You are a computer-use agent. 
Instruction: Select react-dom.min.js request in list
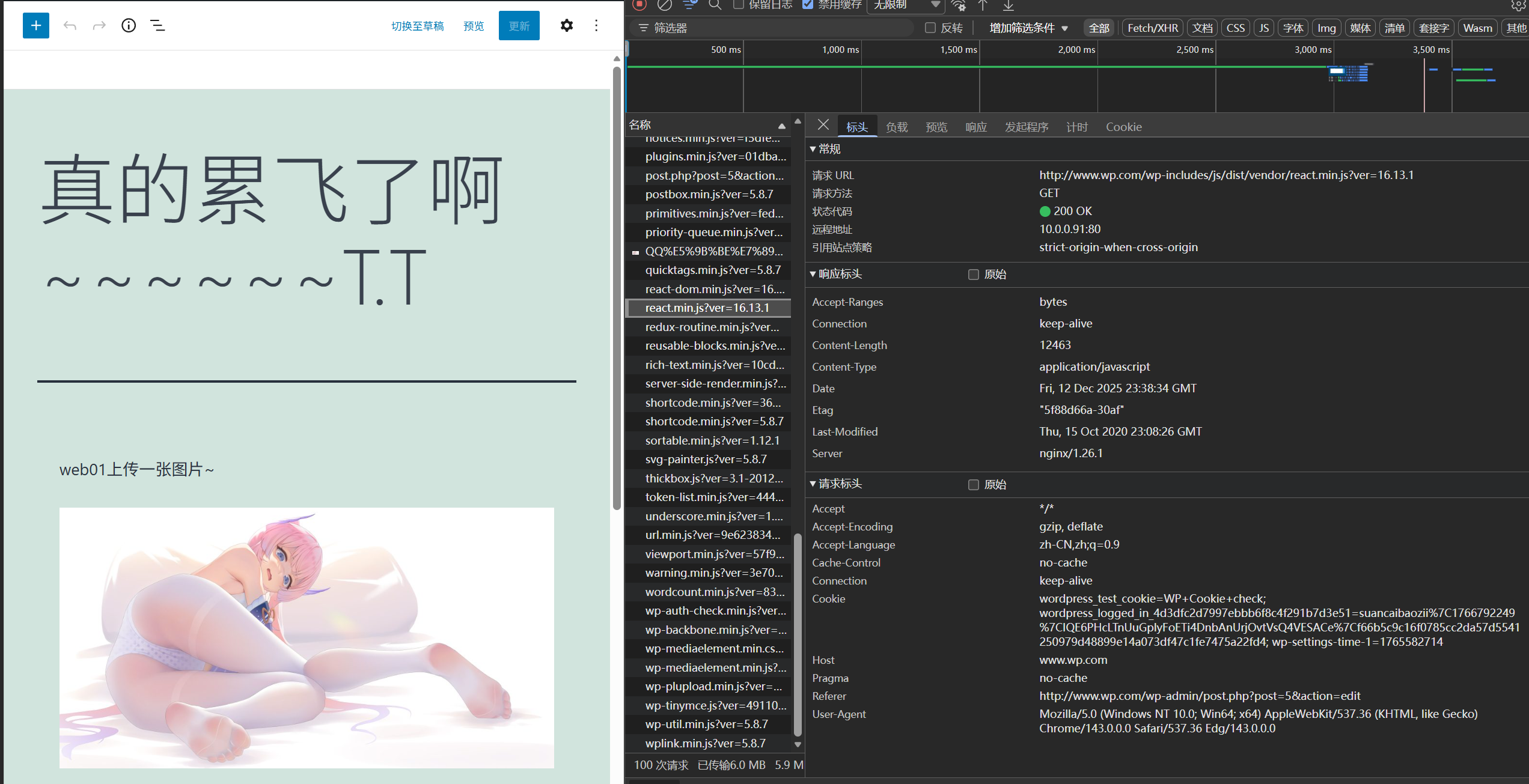(714, 289)
